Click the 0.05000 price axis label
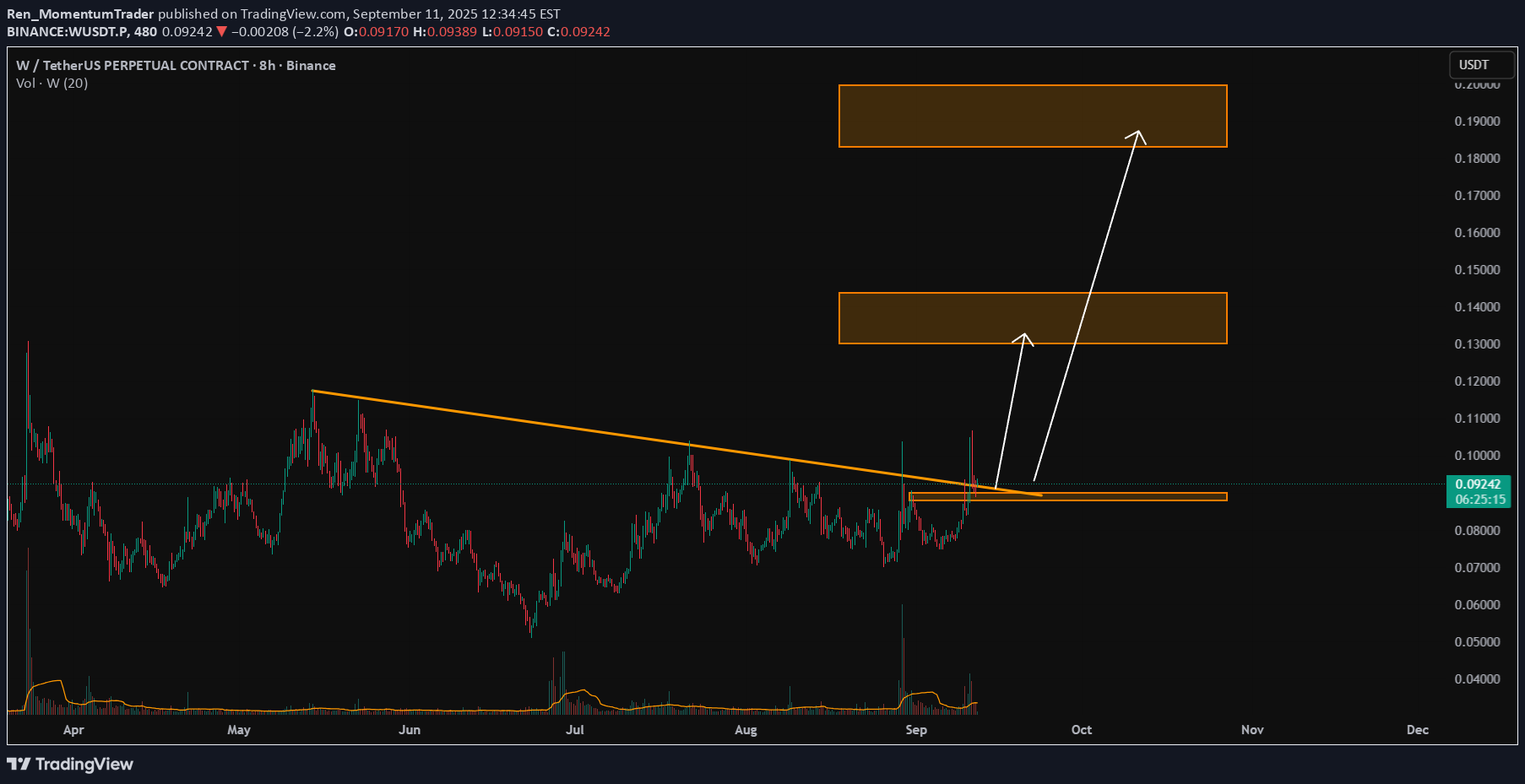Screen dimensions: 1525x784 (1478, 642)
